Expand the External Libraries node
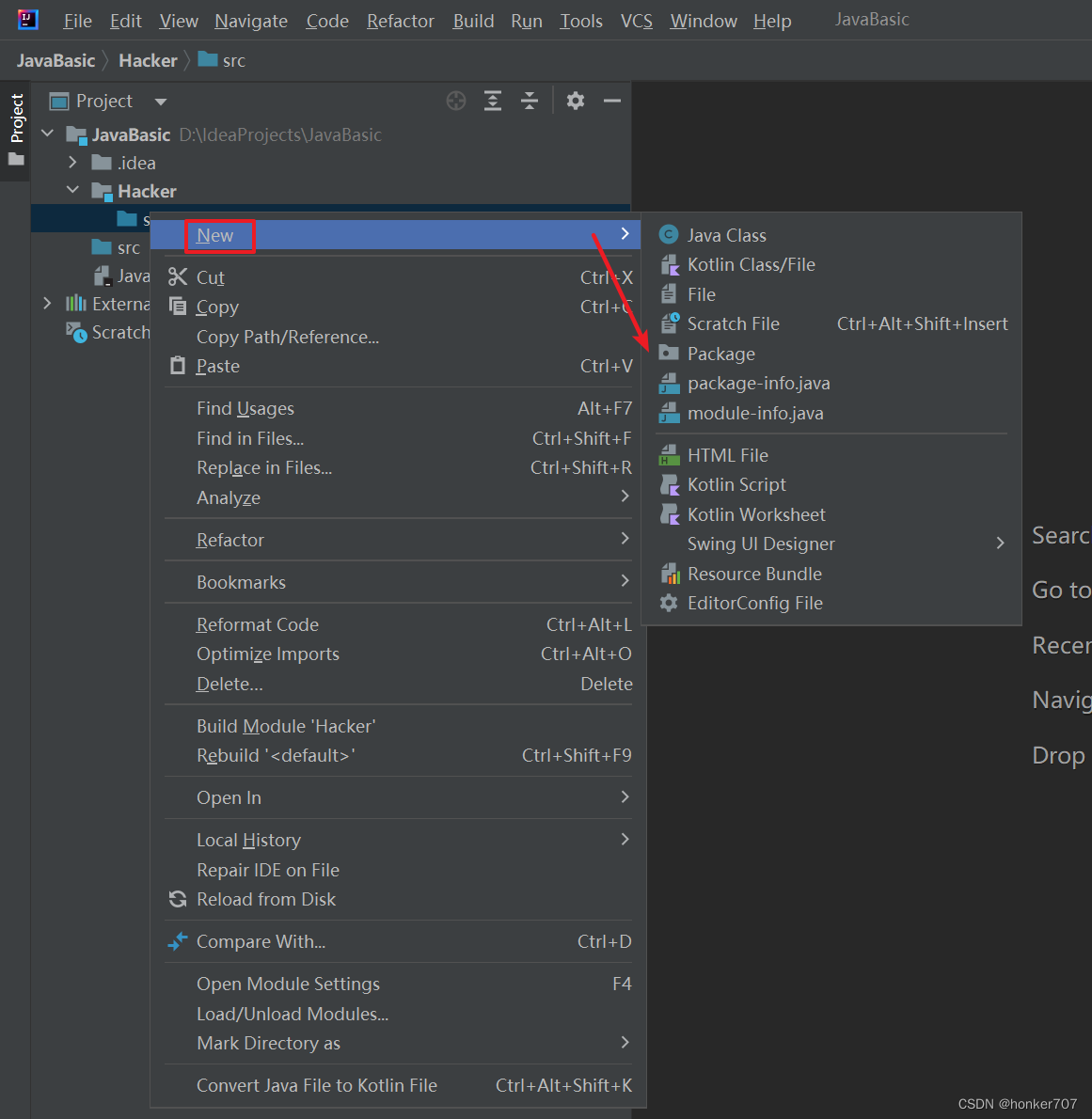 click(x=47, y=304)
